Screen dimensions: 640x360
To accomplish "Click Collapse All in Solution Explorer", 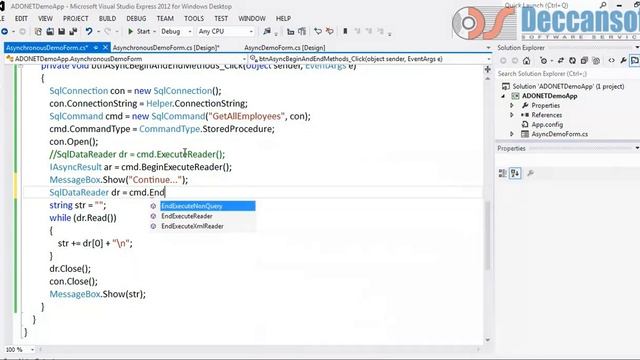I will coord(584,61).
